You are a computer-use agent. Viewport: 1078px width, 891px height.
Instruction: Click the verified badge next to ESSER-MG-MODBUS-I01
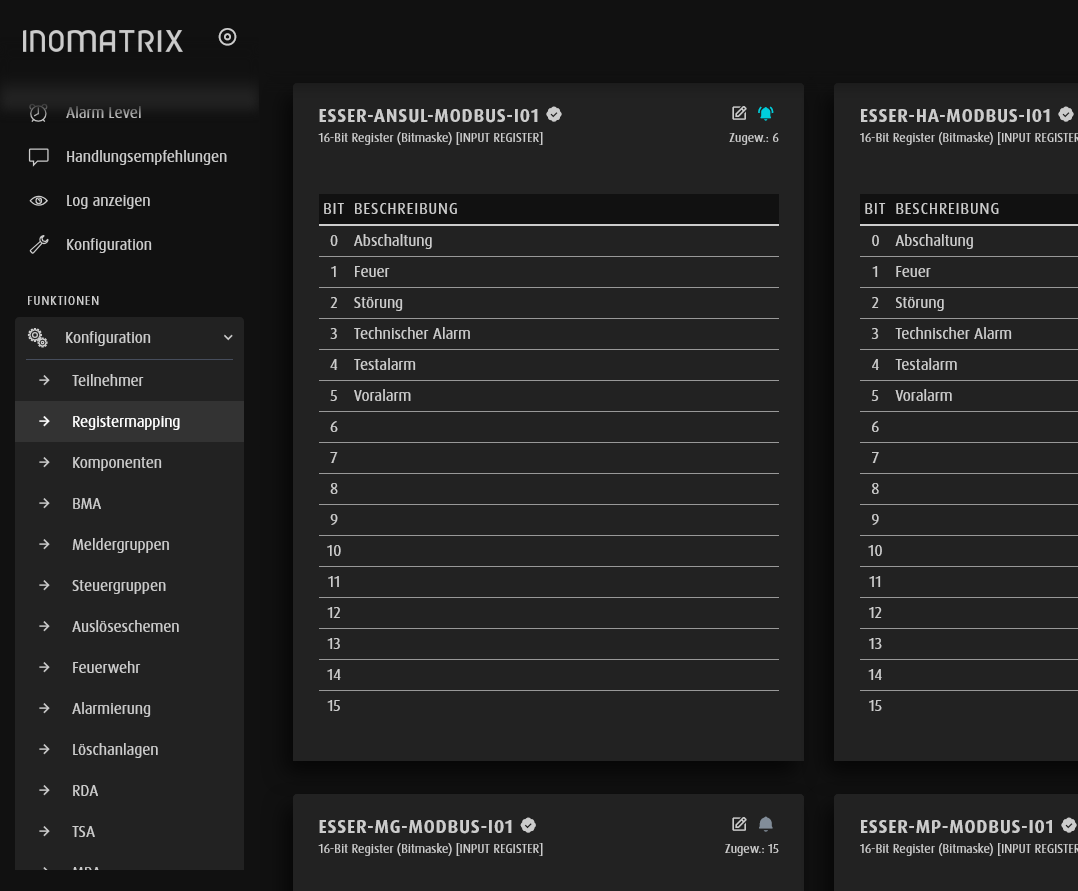pos(528,826)
